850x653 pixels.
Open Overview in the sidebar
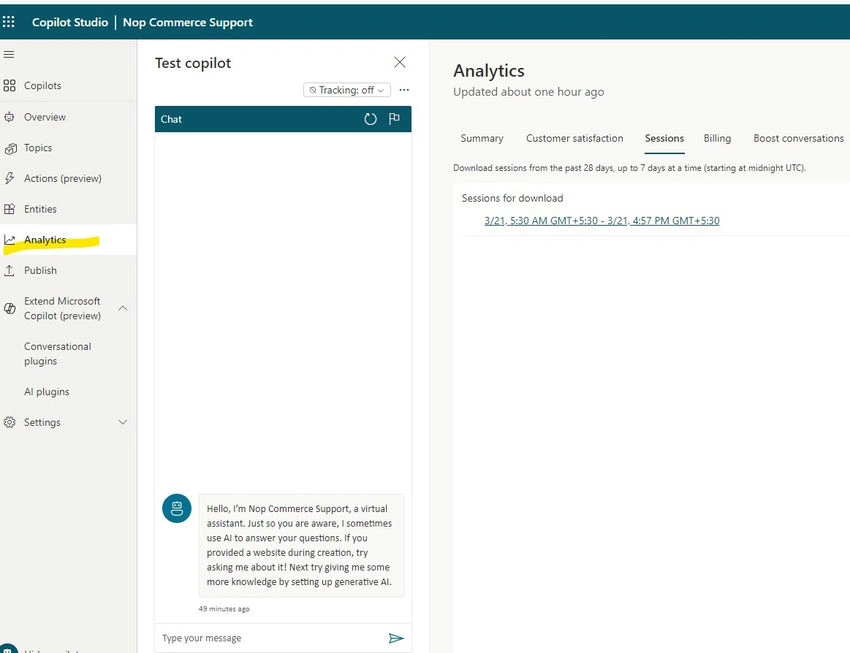tap(68, 117)
